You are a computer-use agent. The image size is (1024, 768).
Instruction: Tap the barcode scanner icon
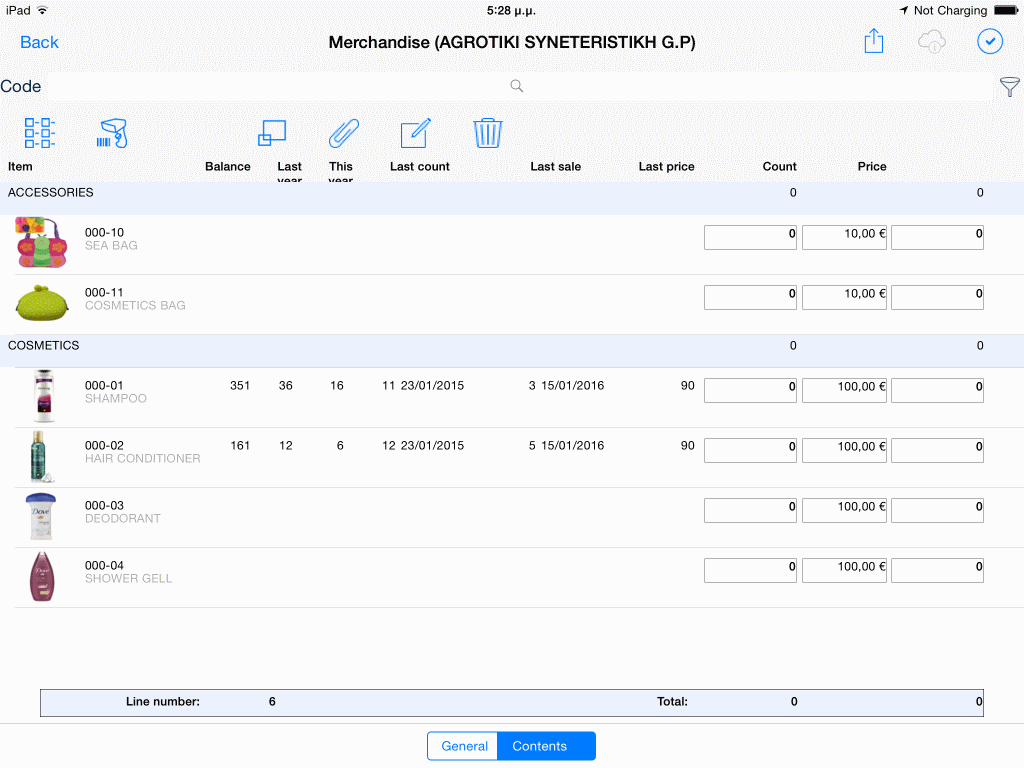(x=112, y=133)
